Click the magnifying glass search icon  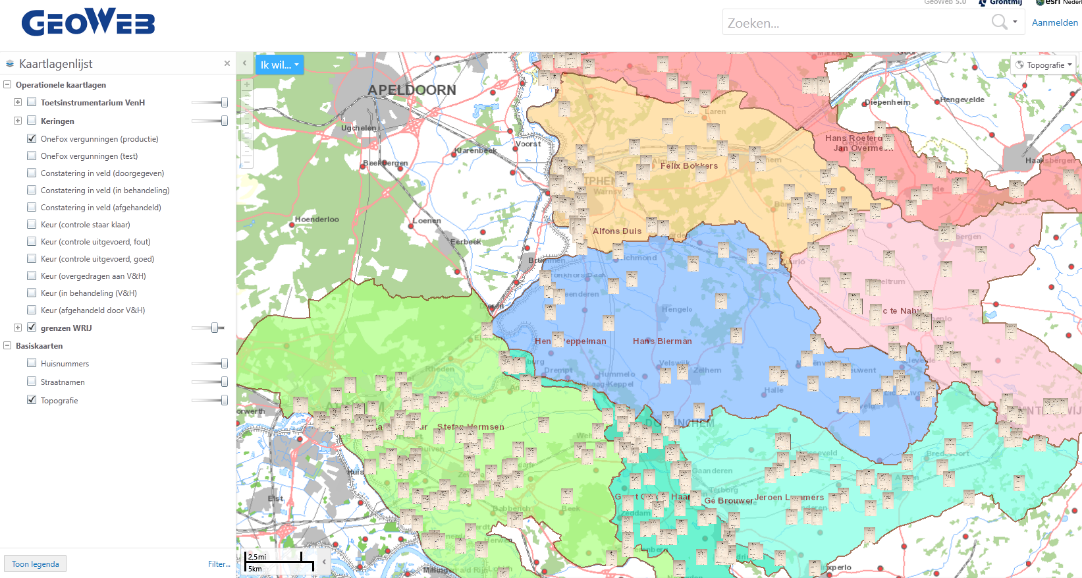click(x=999, y=22)
